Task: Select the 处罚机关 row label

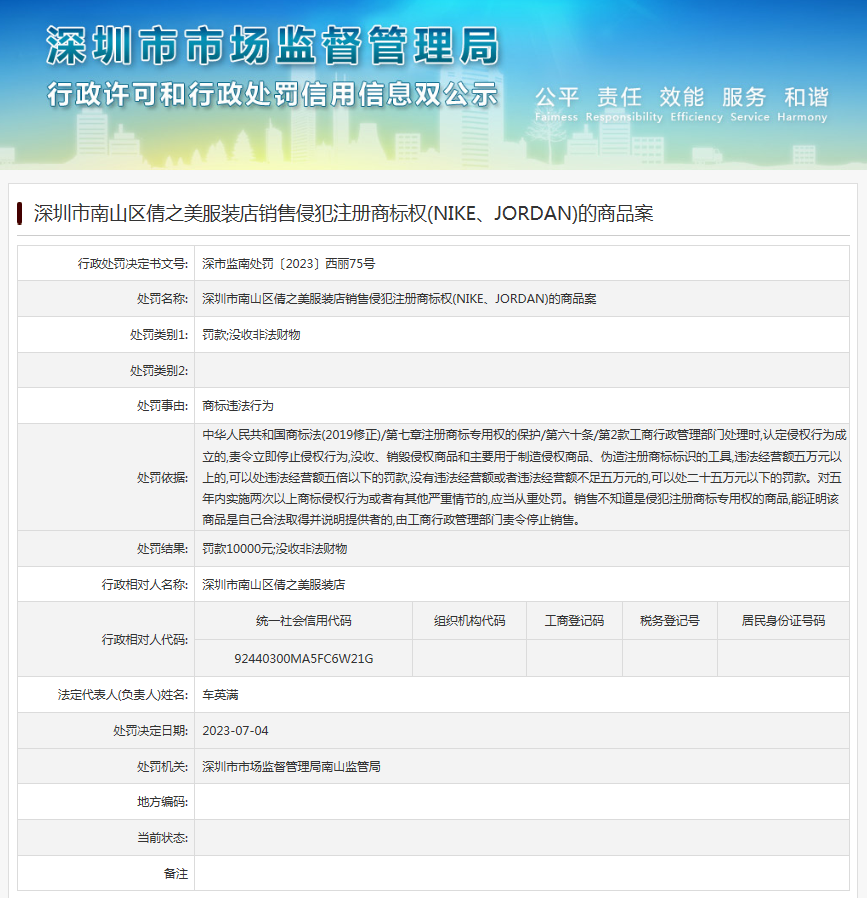Action: pyautogui.click(x=163, y=767)
